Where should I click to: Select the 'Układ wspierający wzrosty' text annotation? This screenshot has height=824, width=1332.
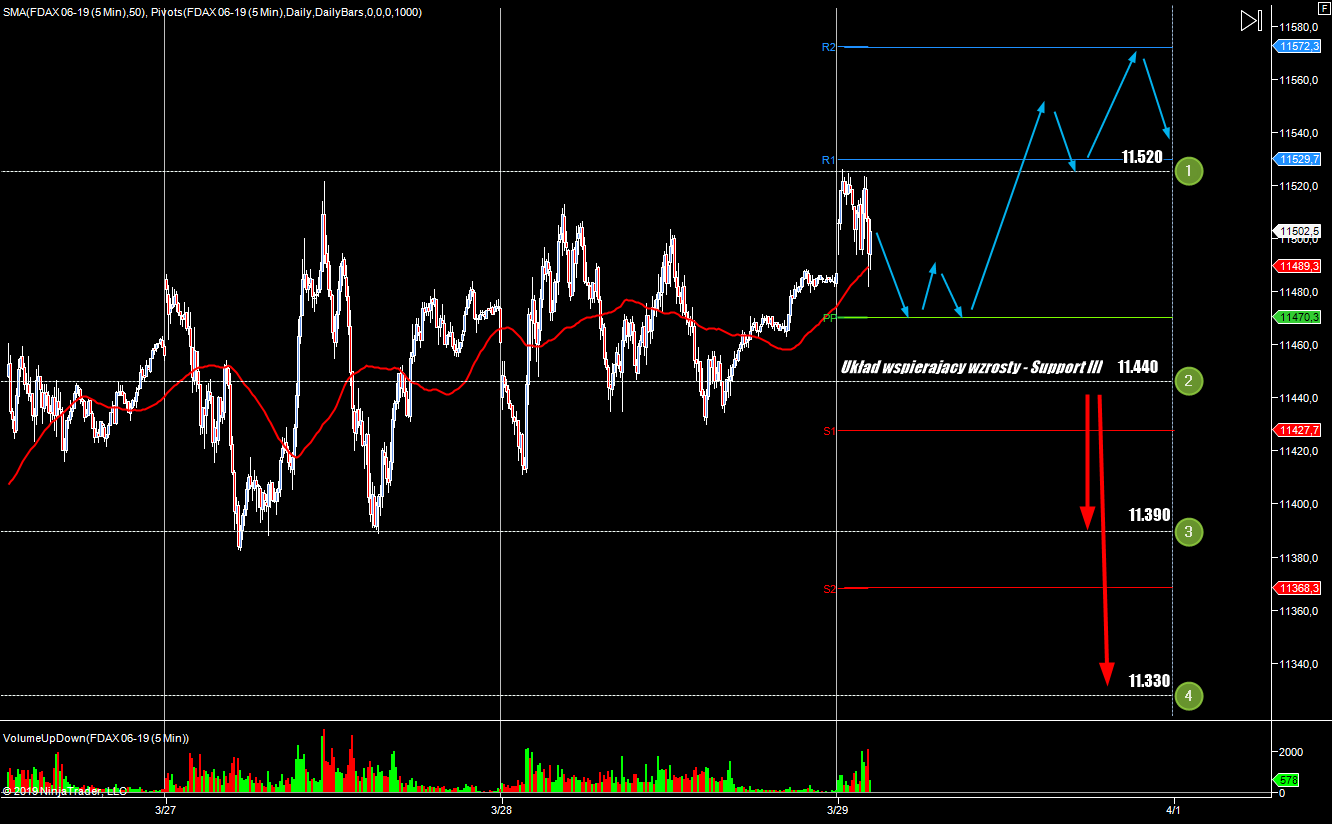coord(971,367)
